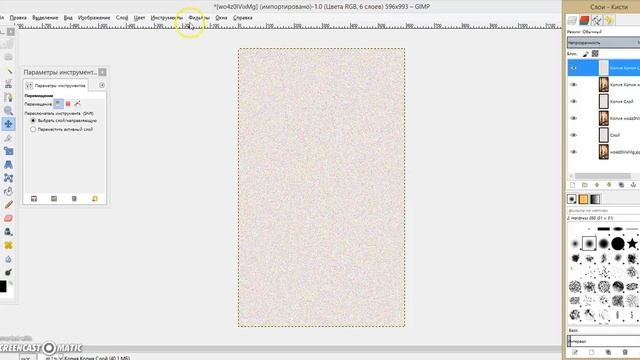Open tool options tab configuration menu
The height and width of the screenshot is (360, 640).
[x=102, y=85]
